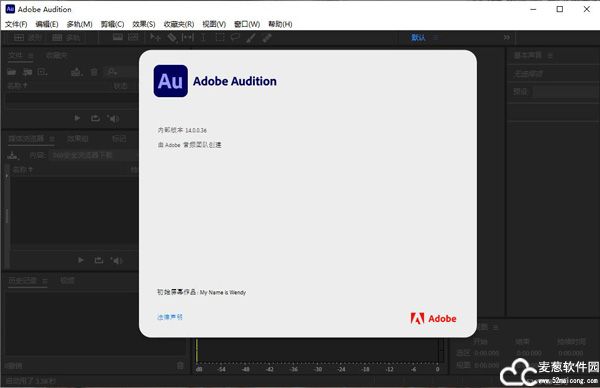Select the Lasso Selection tool
600x388 pixels.
235,37
